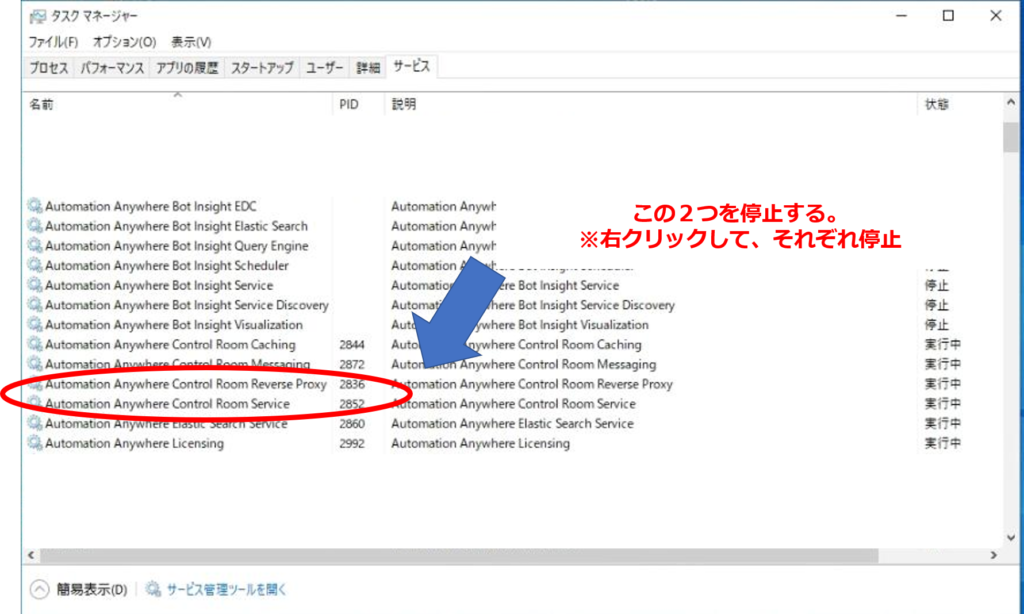Screen dimensions: 1024x614
Task: Open the ファイル(F) menu
Action: pos(53,42)
